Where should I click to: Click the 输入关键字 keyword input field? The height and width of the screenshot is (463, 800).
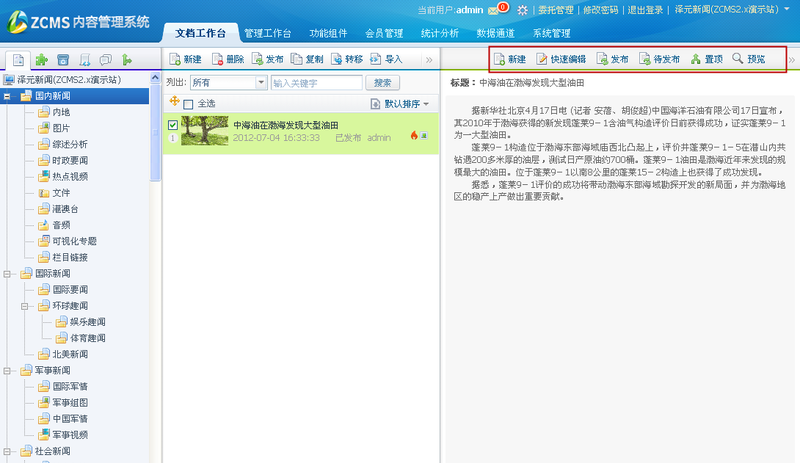(313, 82)
